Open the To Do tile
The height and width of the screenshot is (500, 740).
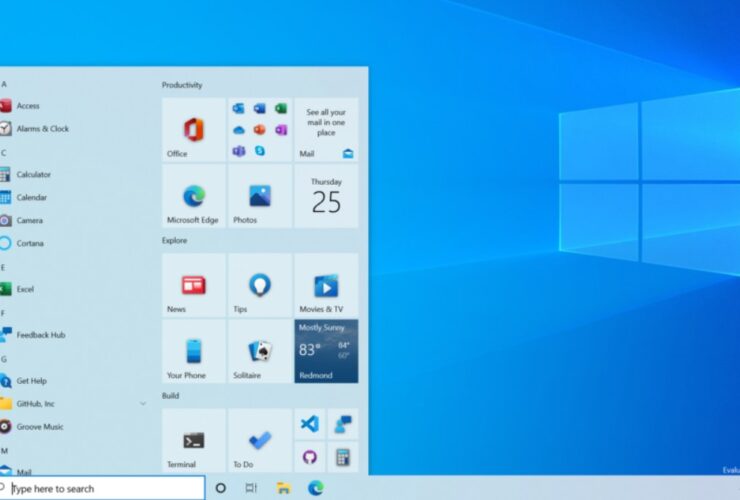[260, 441]
